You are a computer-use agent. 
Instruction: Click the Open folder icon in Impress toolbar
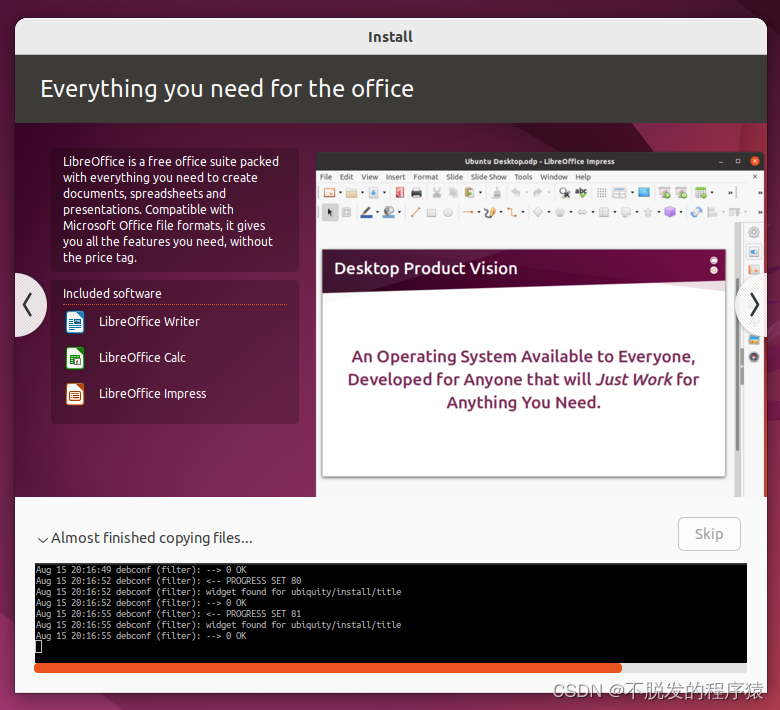(x=351, y=193)
